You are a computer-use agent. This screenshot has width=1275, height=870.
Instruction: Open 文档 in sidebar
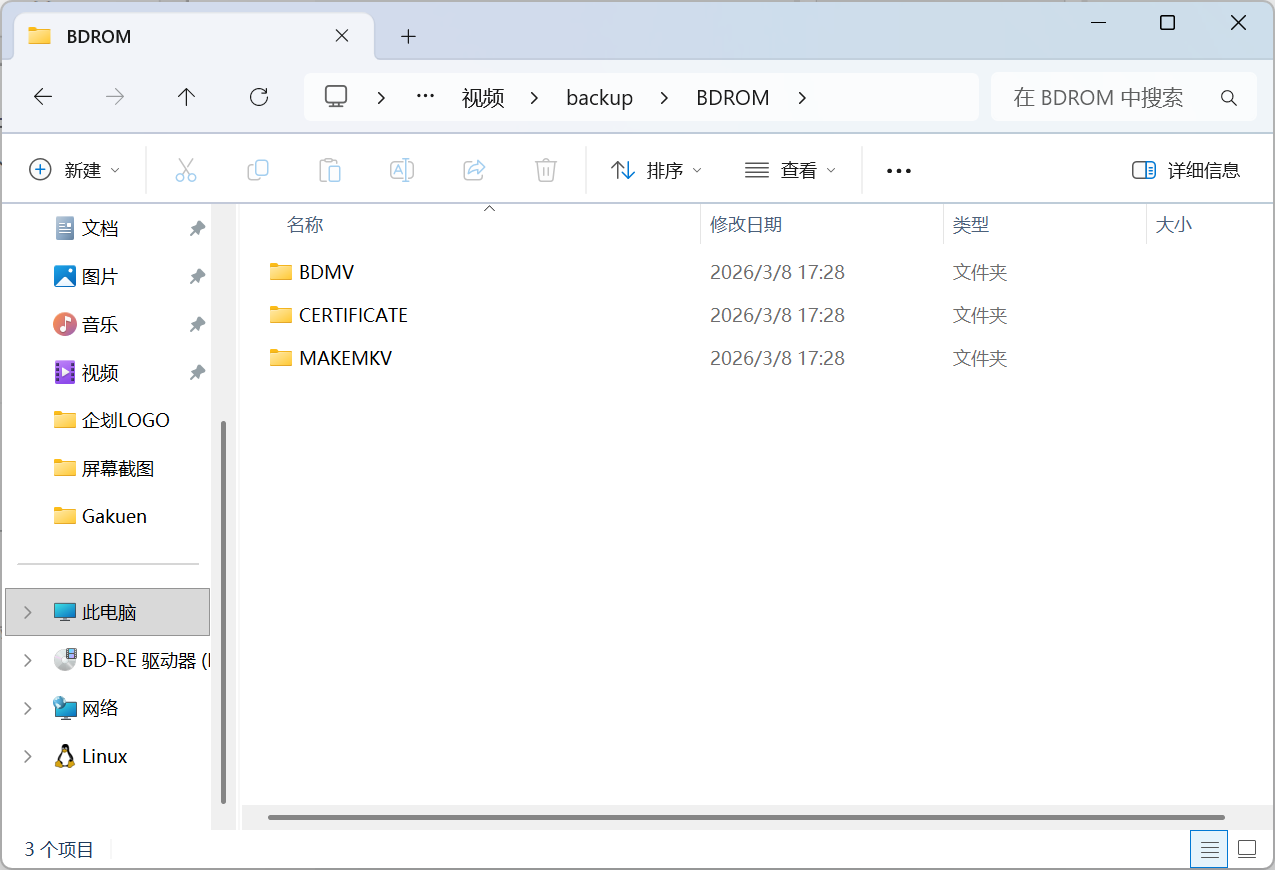[100, 229]
